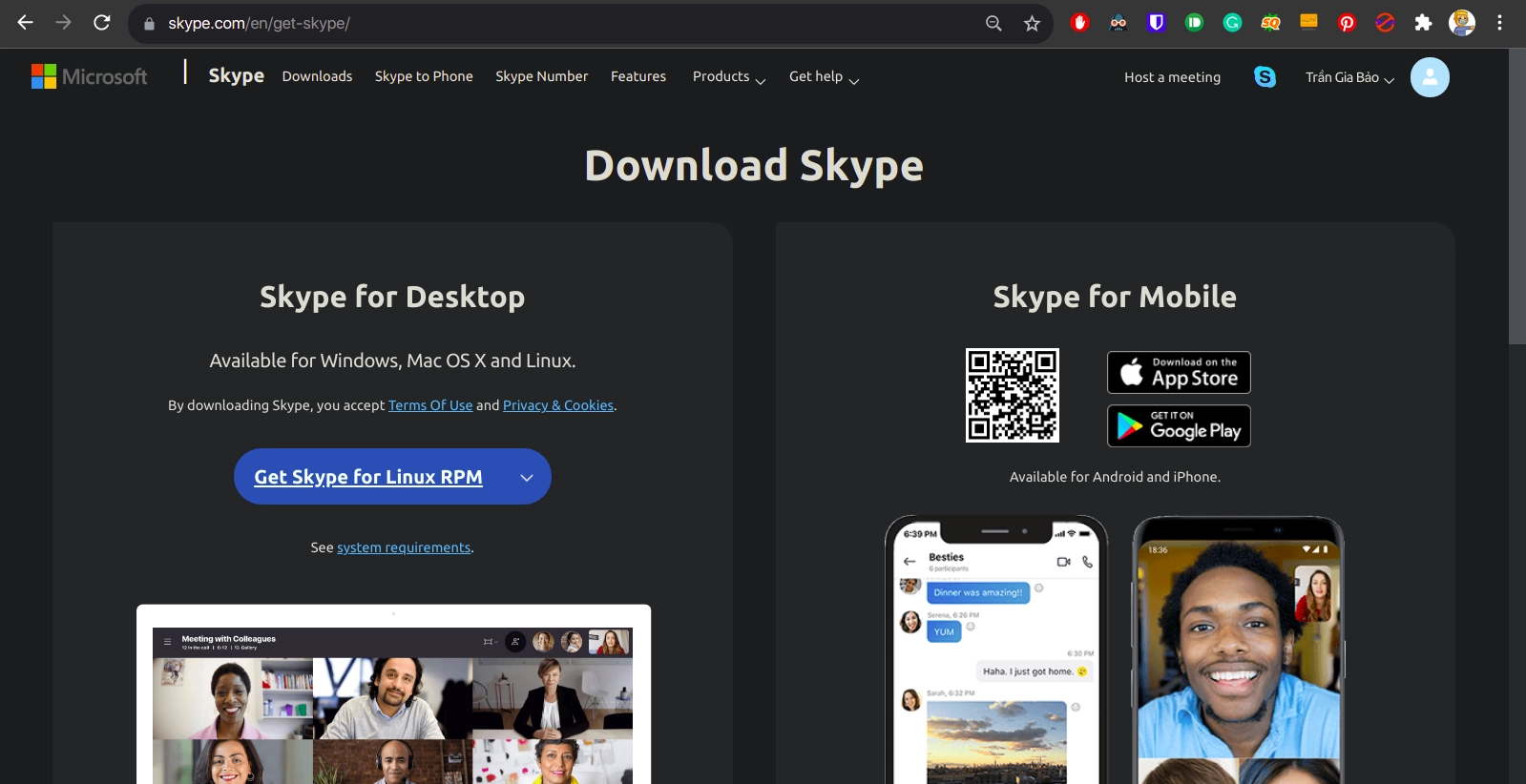The width and height of the screenshot is (1526, 784).
Task: Open Terms Of Use link
Action: click(430, 405)
